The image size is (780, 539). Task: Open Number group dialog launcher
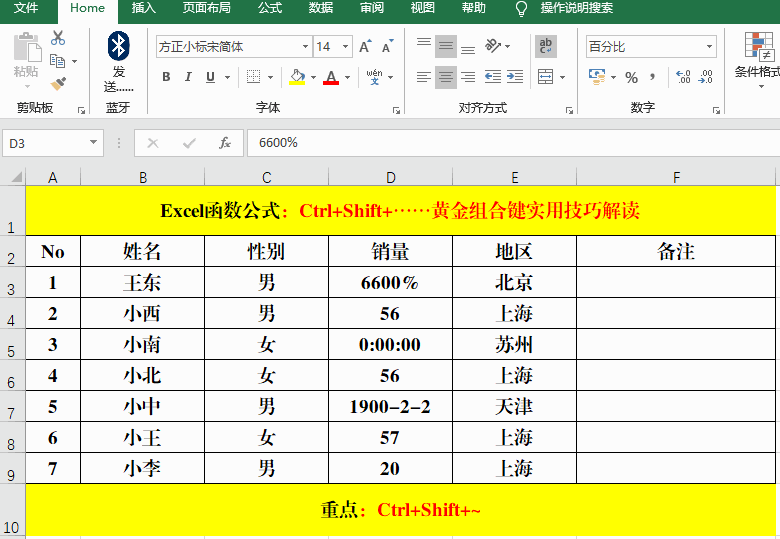pos(716,110)
